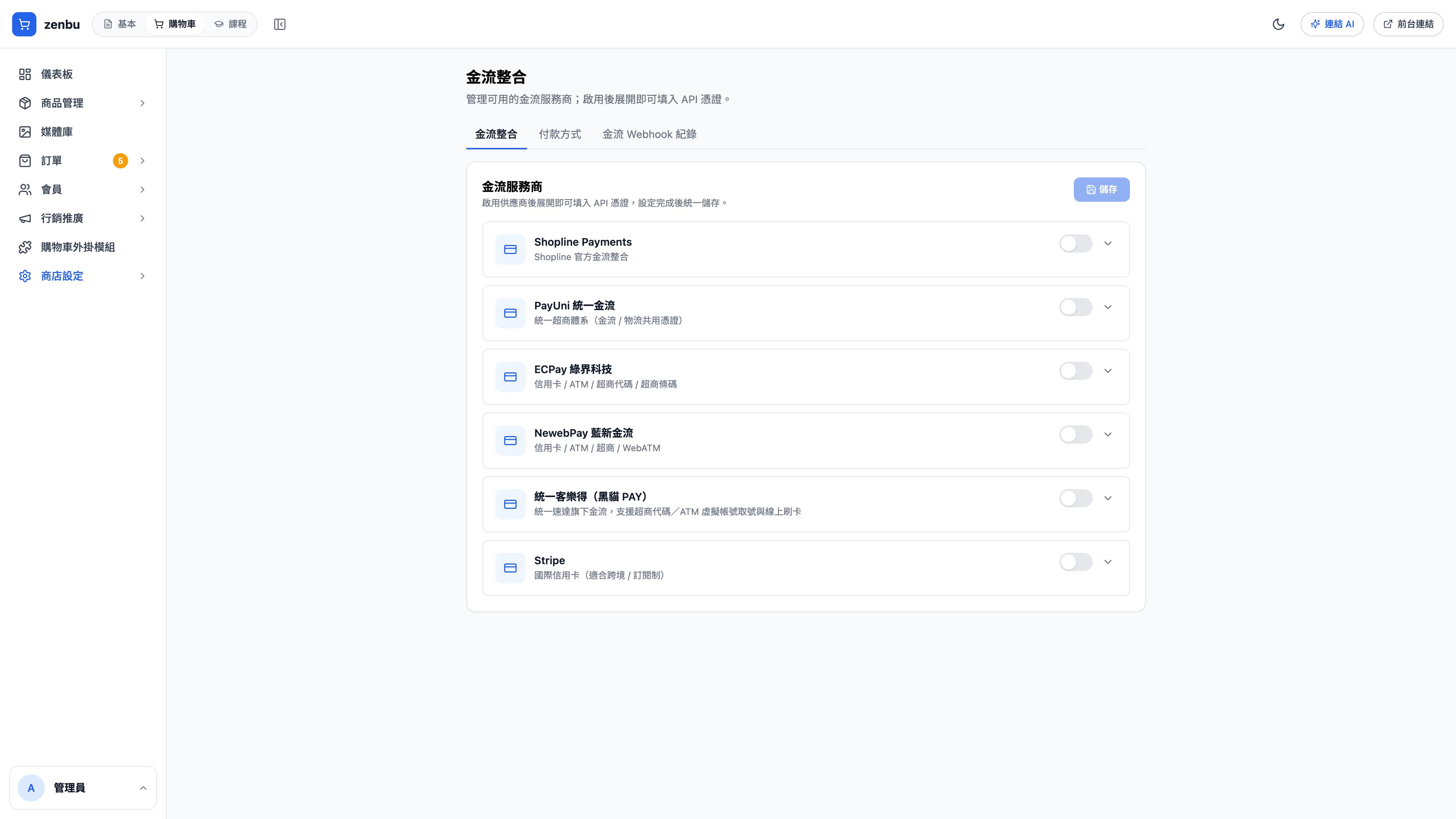Expand the Stripe row chevron
This screenshot has width=1456, height=819.
pos(1108,562)
